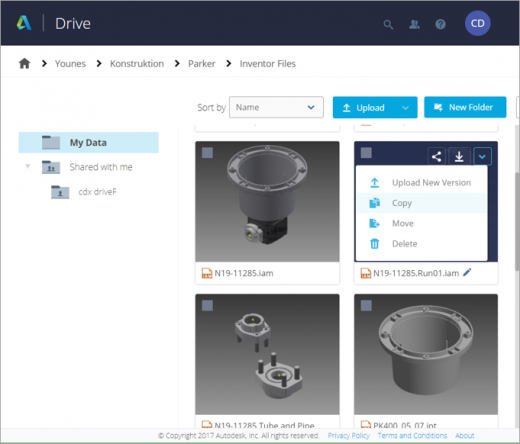The width and height of the screenshot is (520, 444).
Task: Go to home via the house icon
Action: 24,63
